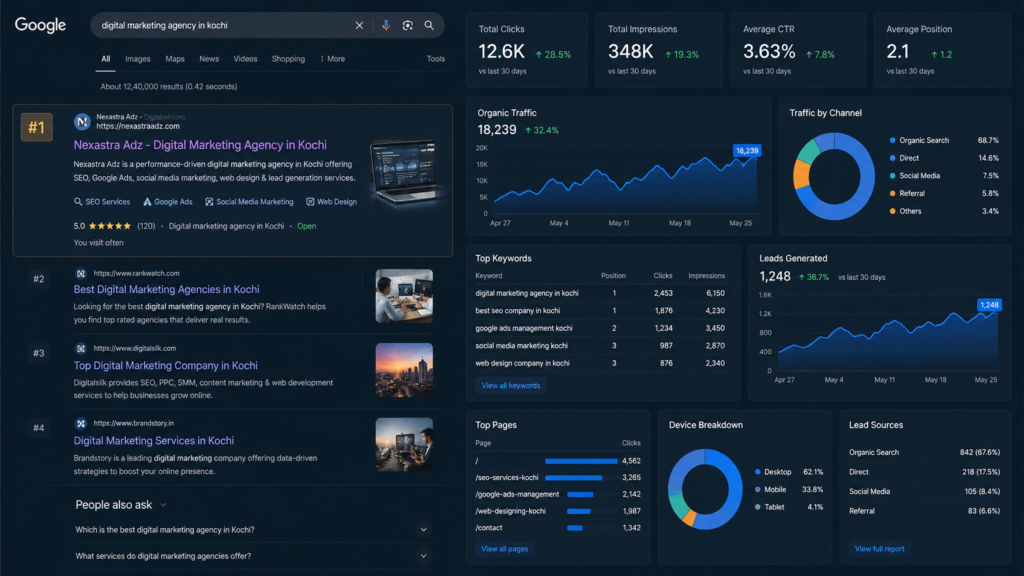Click the Google logo
The image size is (1024, 576).
pos(40,25)
